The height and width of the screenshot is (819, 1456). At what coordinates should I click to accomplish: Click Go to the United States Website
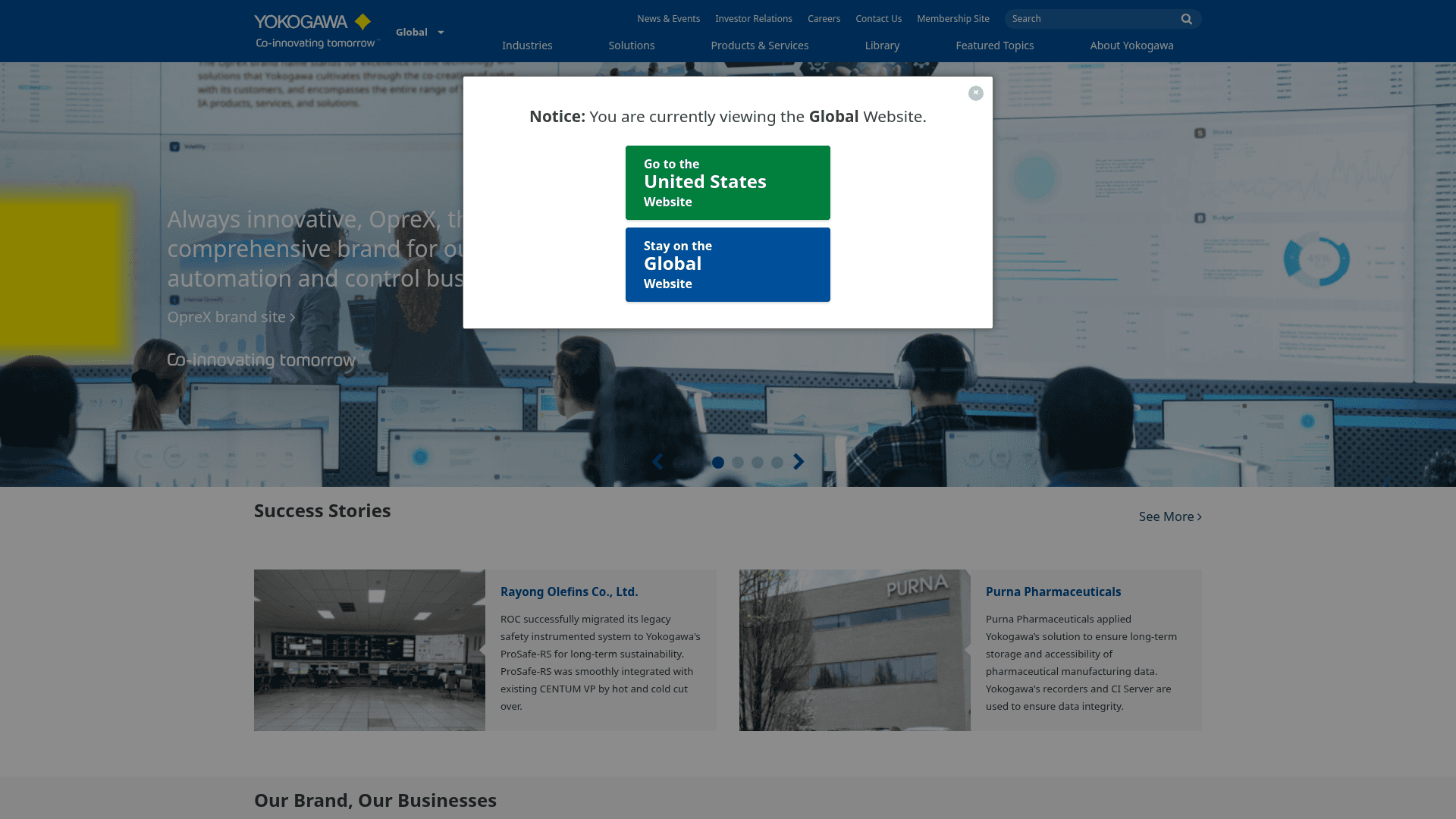[727, 182]
